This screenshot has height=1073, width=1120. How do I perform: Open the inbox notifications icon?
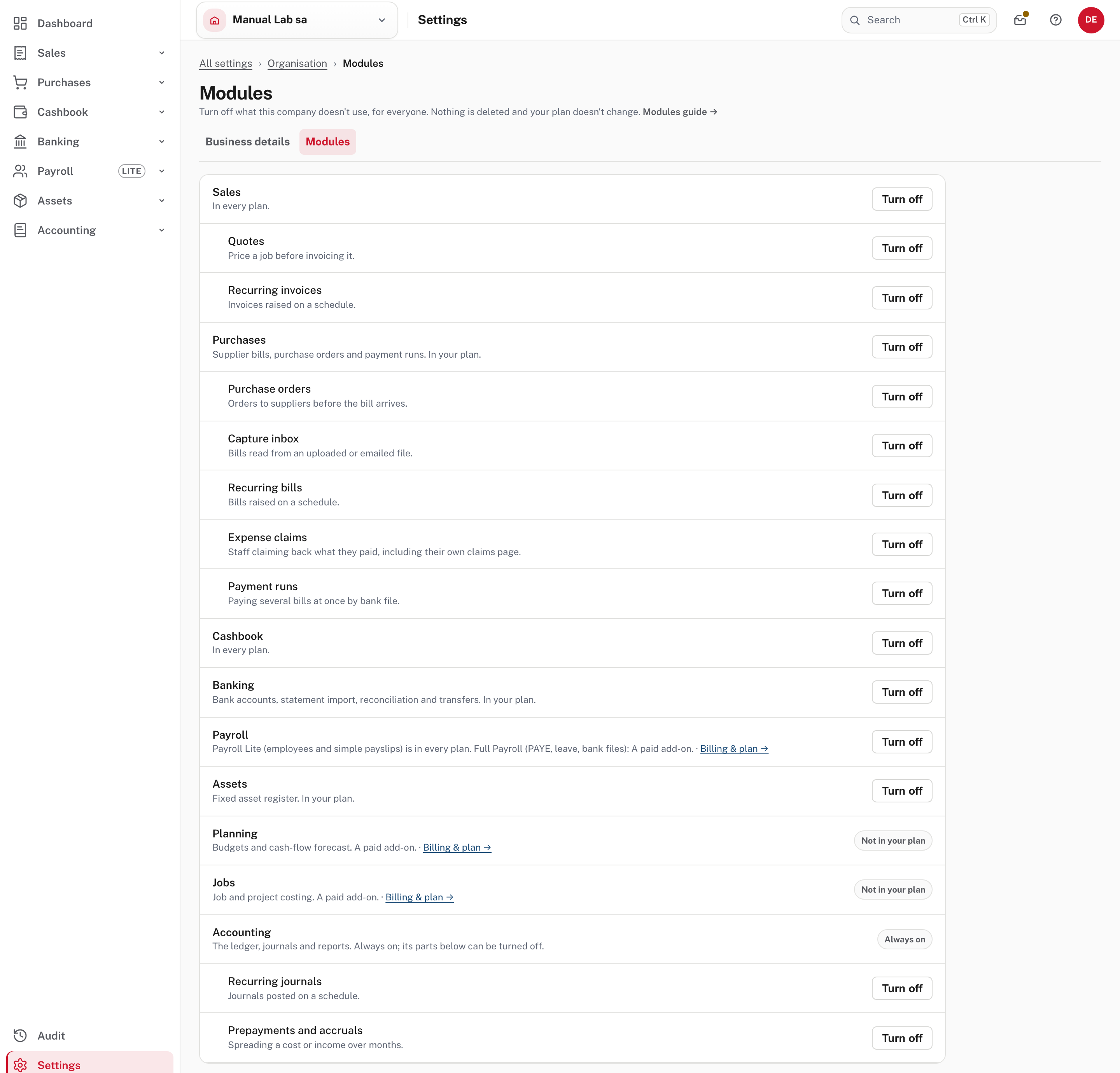coord(1020,20)
